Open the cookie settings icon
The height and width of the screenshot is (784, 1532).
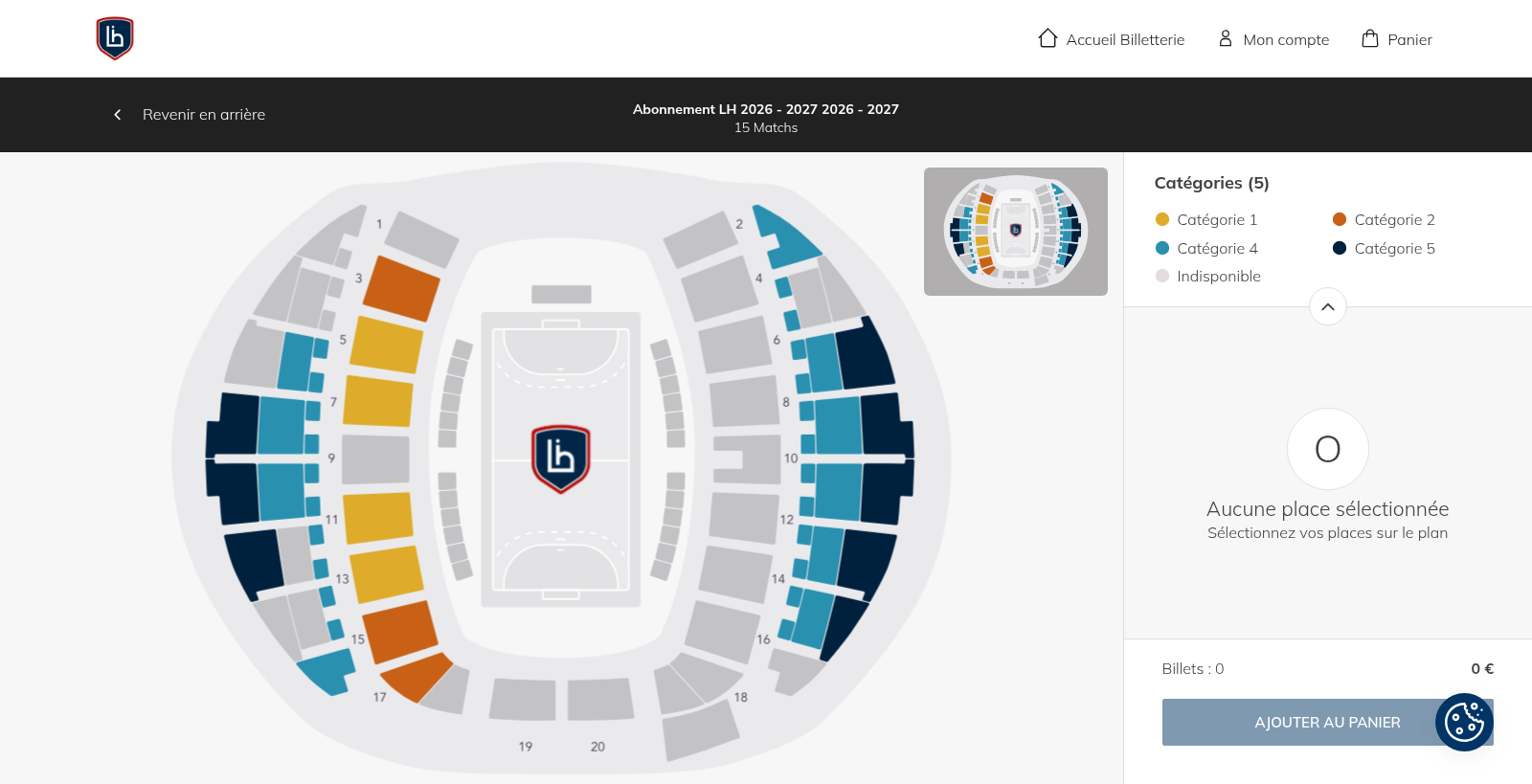(x=1464, y=722)
